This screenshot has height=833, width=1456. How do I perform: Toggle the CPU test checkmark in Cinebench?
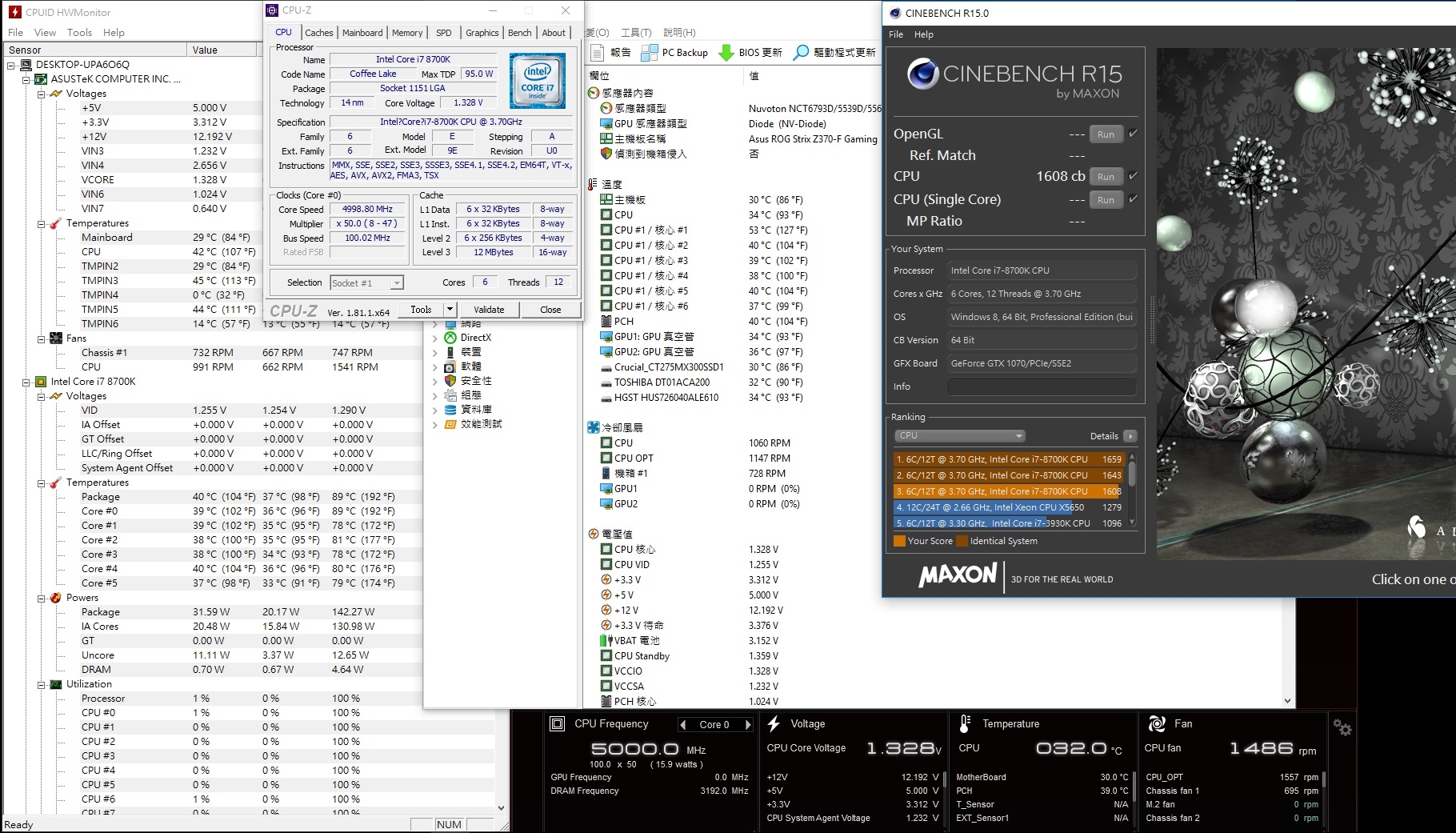(x=1133, y=176)
